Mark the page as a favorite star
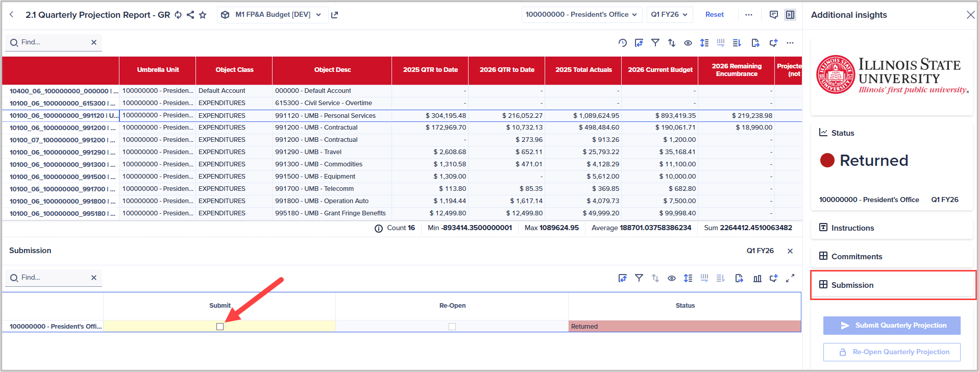 pos(203,14)
